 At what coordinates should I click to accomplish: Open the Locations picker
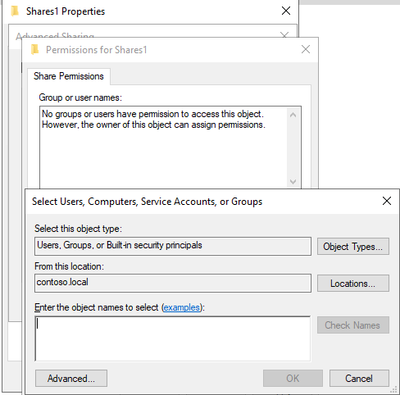click(353, 283)
